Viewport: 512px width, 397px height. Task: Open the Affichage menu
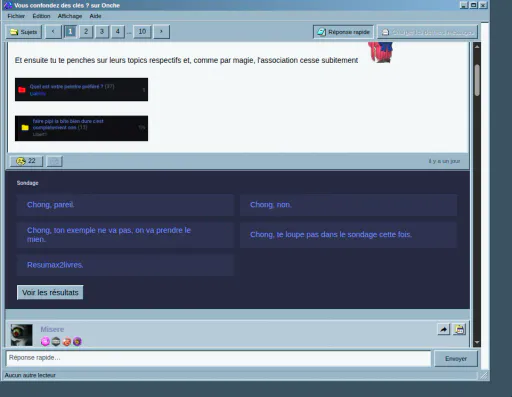coord(70,16)
